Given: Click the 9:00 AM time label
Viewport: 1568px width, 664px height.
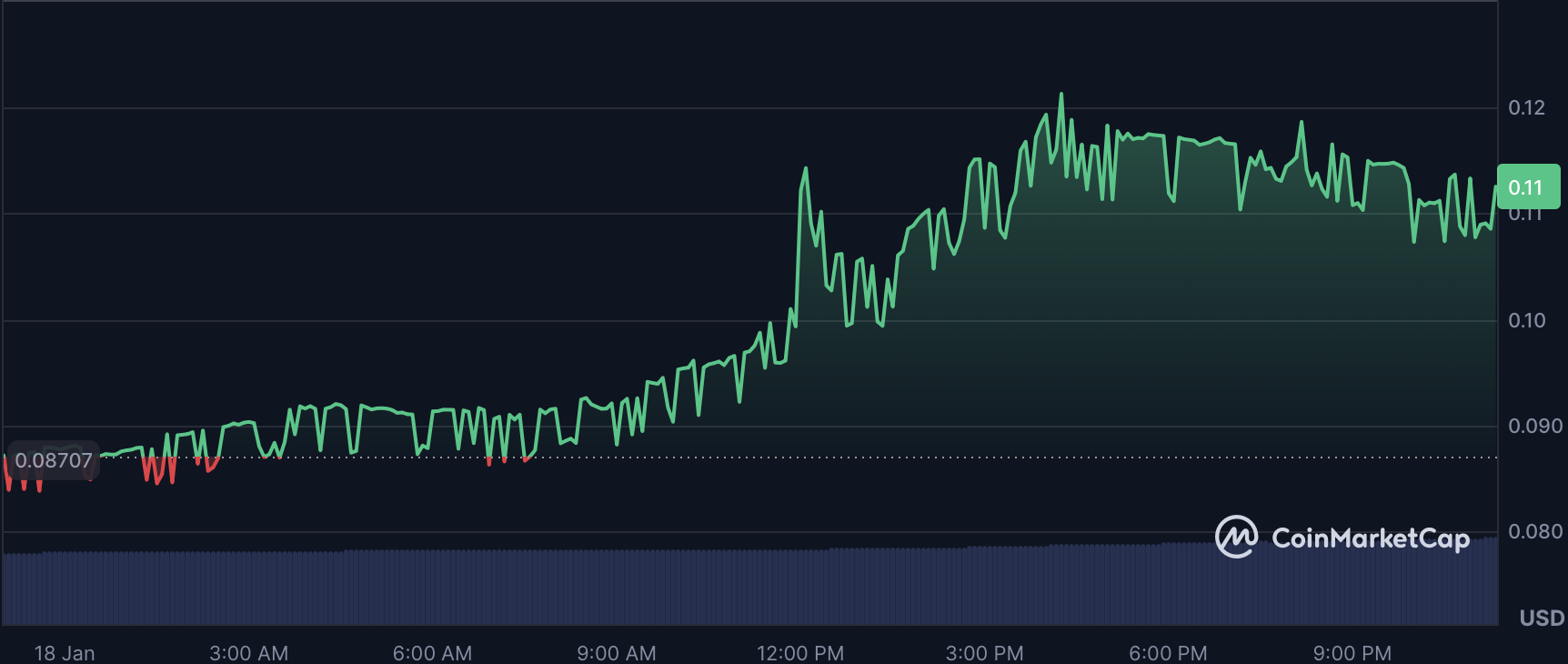Looking at the screenshot, I should (616, 653).
